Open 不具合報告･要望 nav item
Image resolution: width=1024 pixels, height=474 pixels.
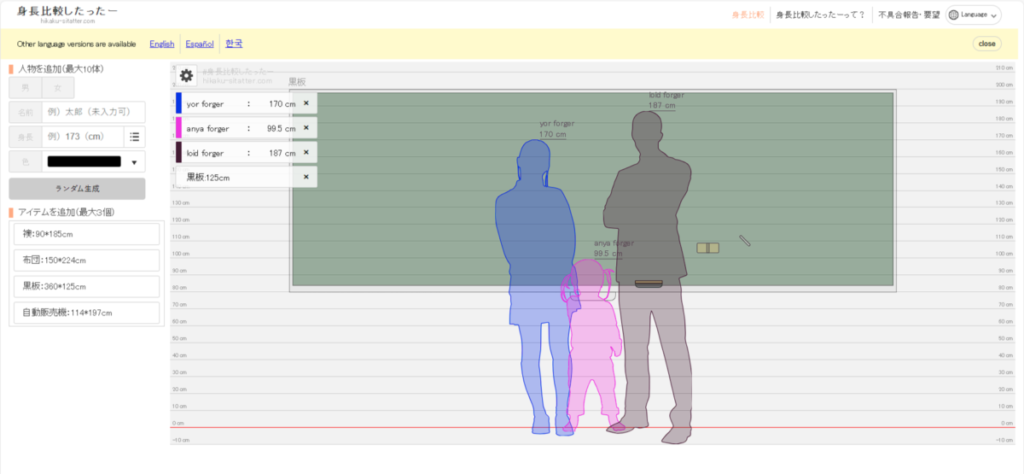[909, 15]
